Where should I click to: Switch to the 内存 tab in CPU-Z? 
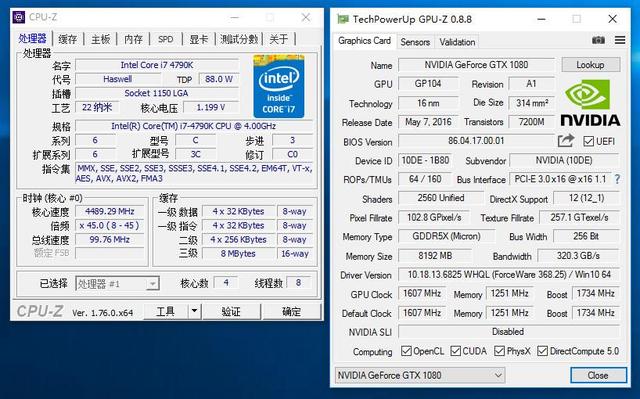pyautogui.click(x=133, y=39)
